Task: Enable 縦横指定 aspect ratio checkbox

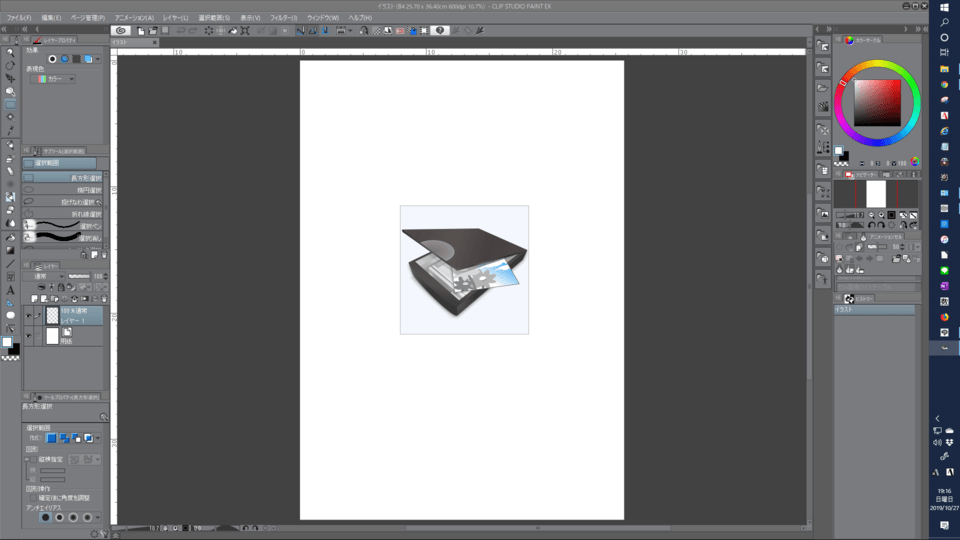Action: (x=34, y=459)
